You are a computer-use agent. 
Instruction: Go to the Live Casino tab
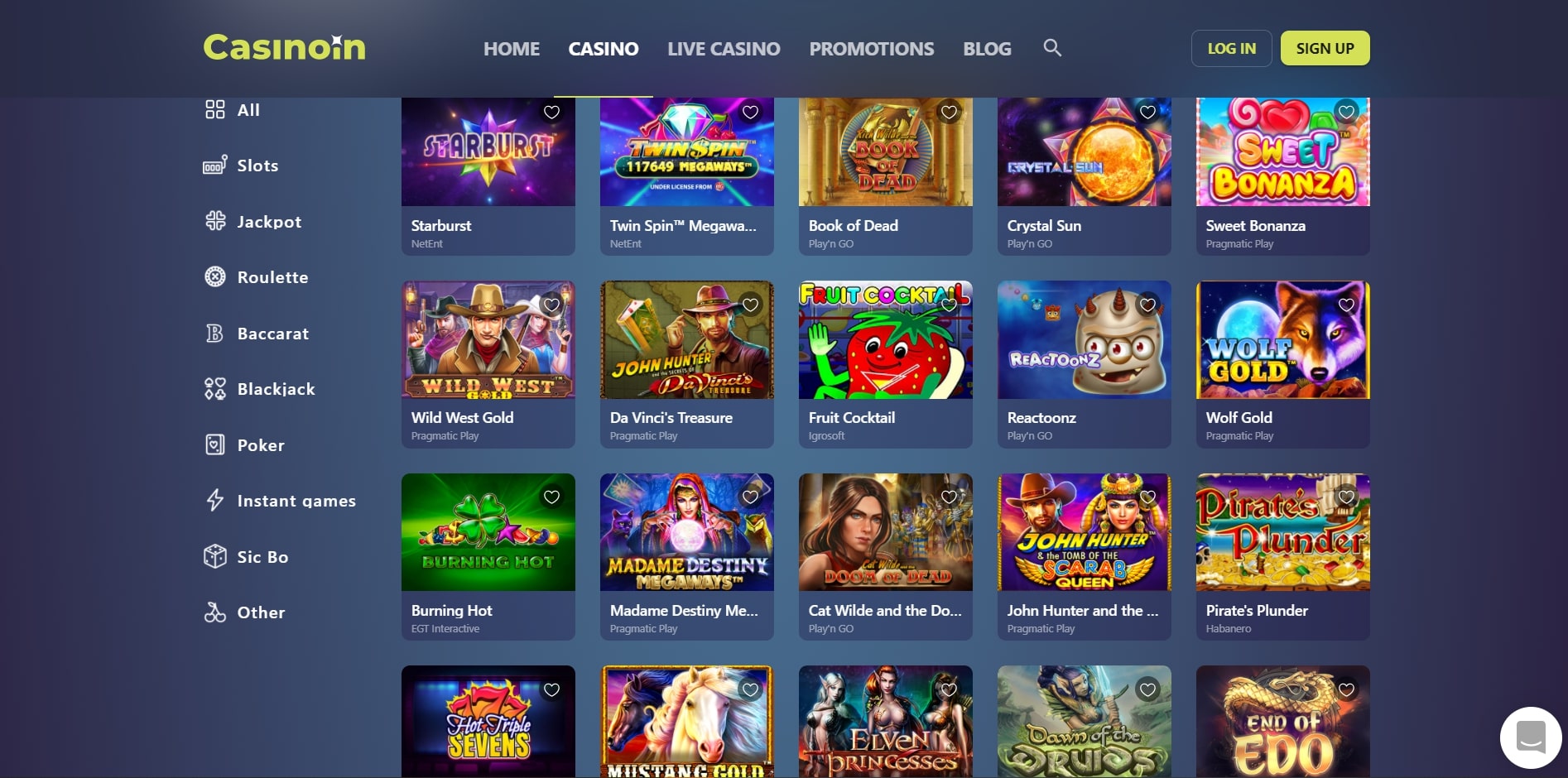(724, 49)
